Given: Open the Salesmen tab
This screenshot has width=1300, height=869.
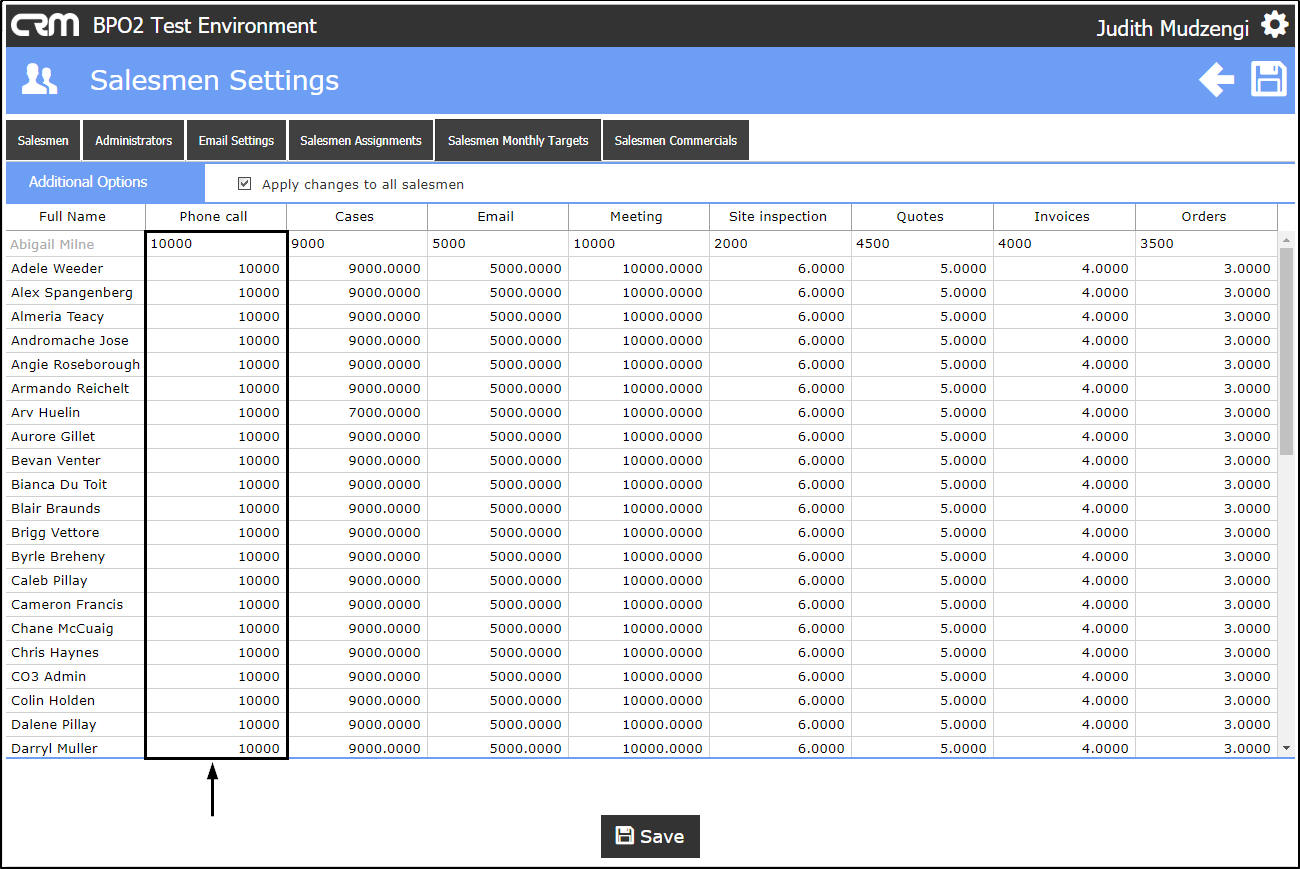Looking at the screenshot, I should [43, 141].
